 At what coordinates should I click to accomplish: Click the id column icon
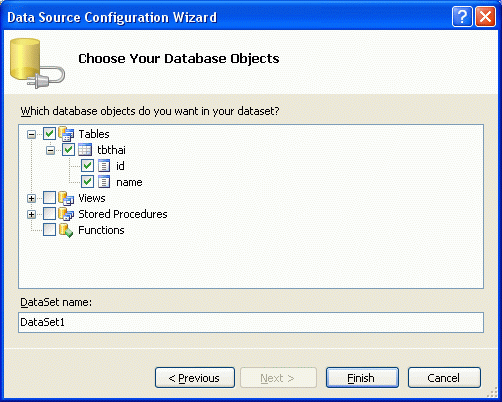tap(104, 166)
